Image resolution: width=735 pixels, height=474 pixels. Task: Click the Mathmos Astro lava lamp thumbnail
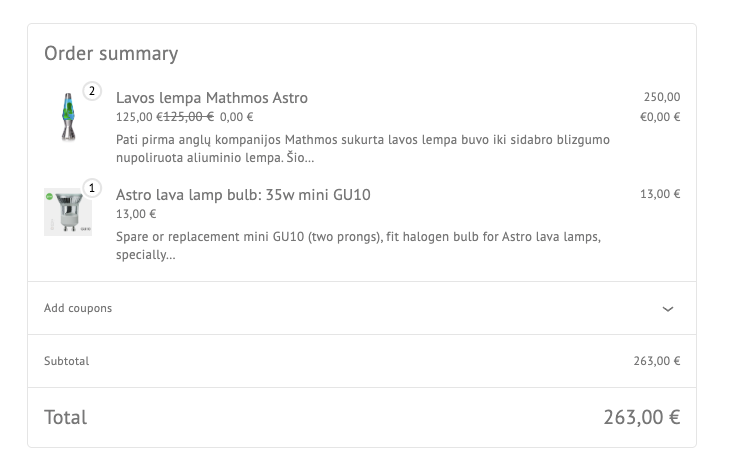[x=67, y=116]
